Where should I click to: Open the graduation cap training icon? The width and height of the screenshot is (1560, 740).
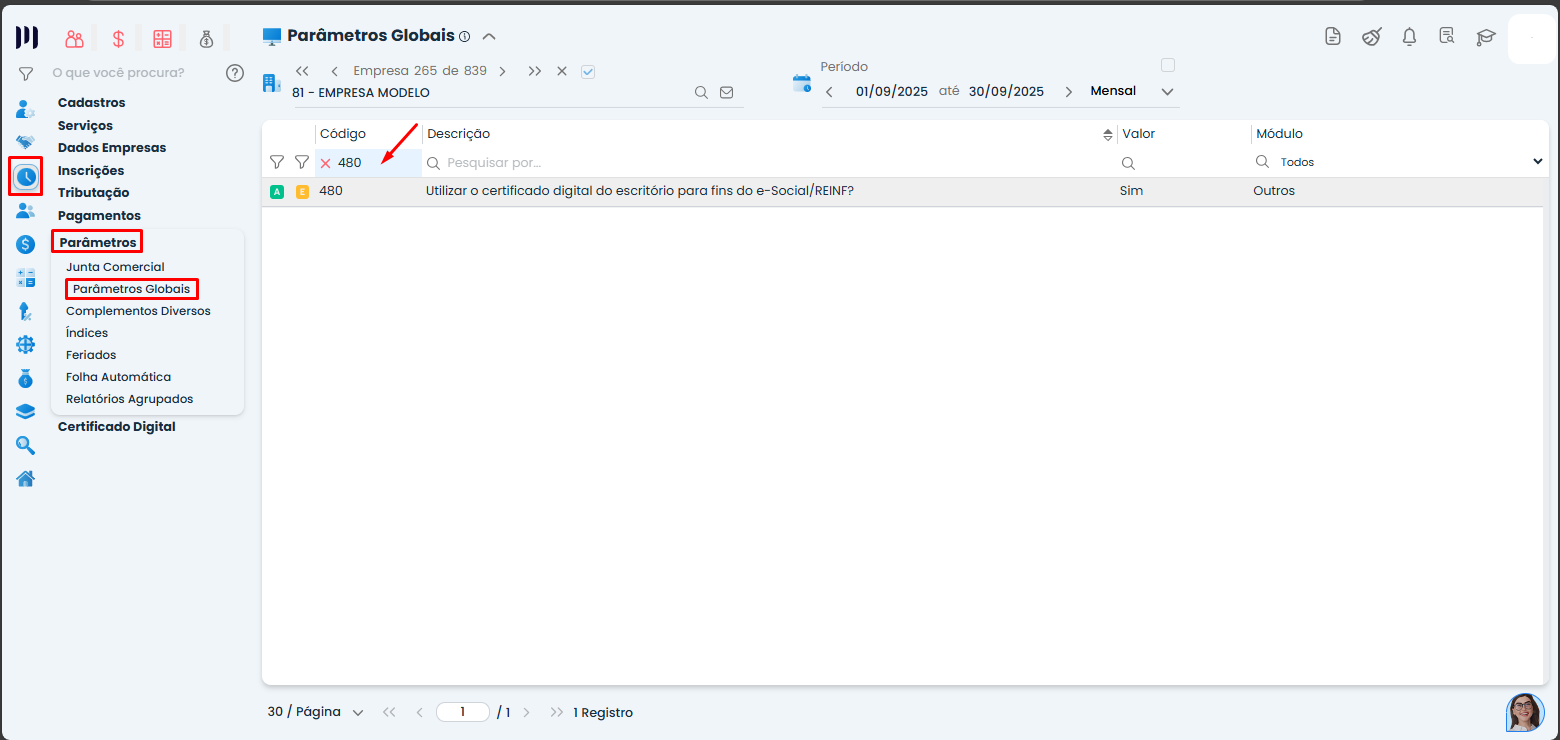tap(1486, 37)
